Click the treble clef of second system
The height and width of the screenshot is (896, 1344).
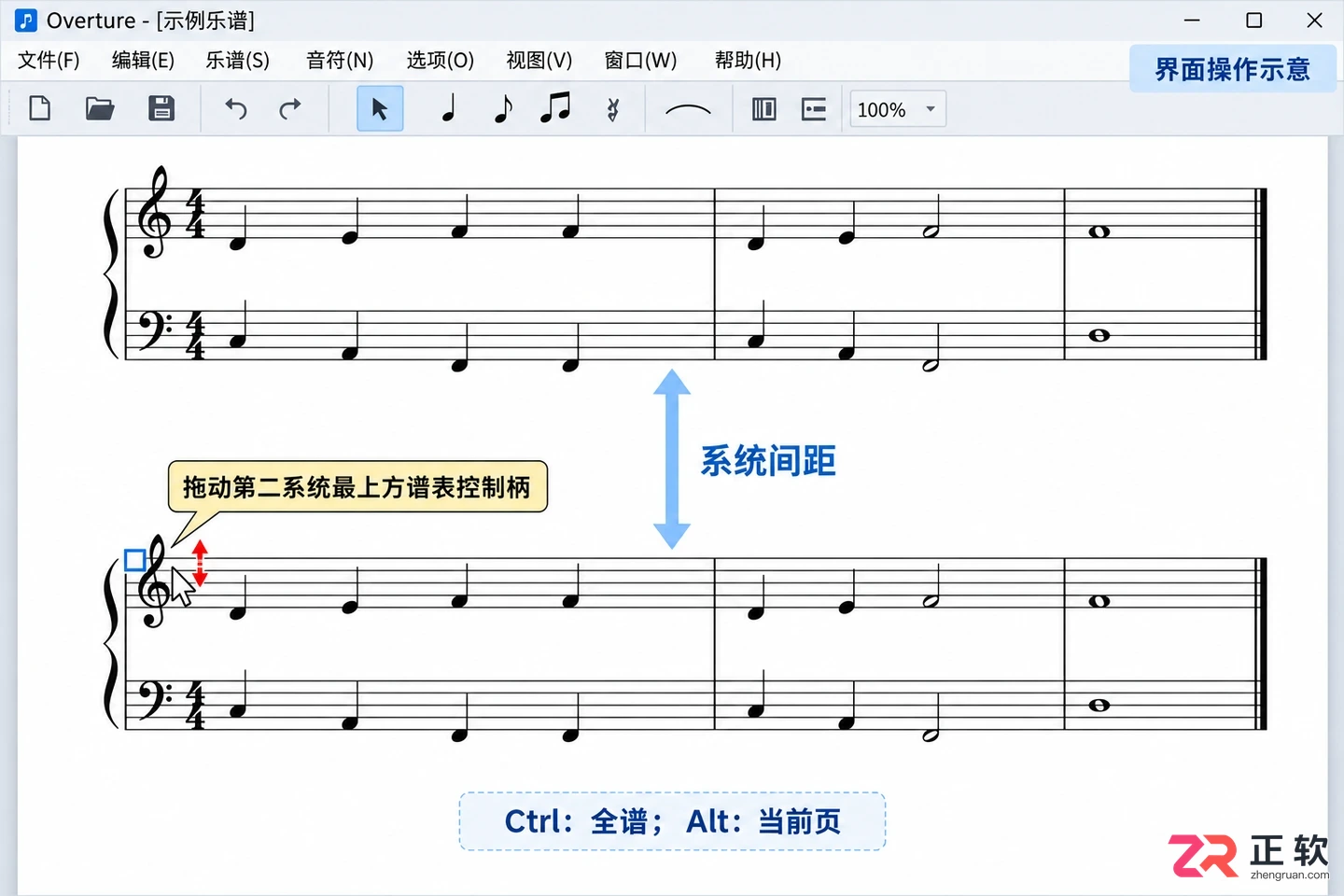tap(154, 581)
